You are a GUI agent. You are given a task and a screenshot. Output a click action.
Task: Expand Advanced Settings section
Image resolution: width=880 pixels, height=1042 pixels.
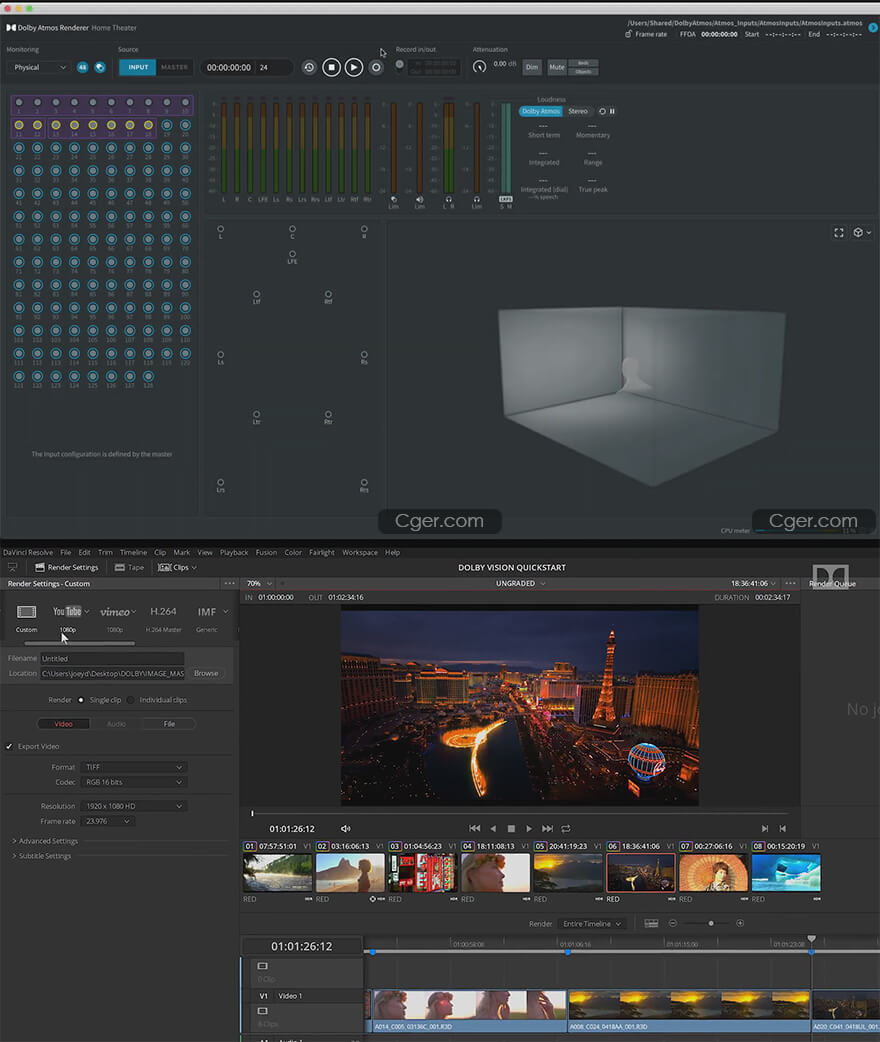(x=44, y=841)
